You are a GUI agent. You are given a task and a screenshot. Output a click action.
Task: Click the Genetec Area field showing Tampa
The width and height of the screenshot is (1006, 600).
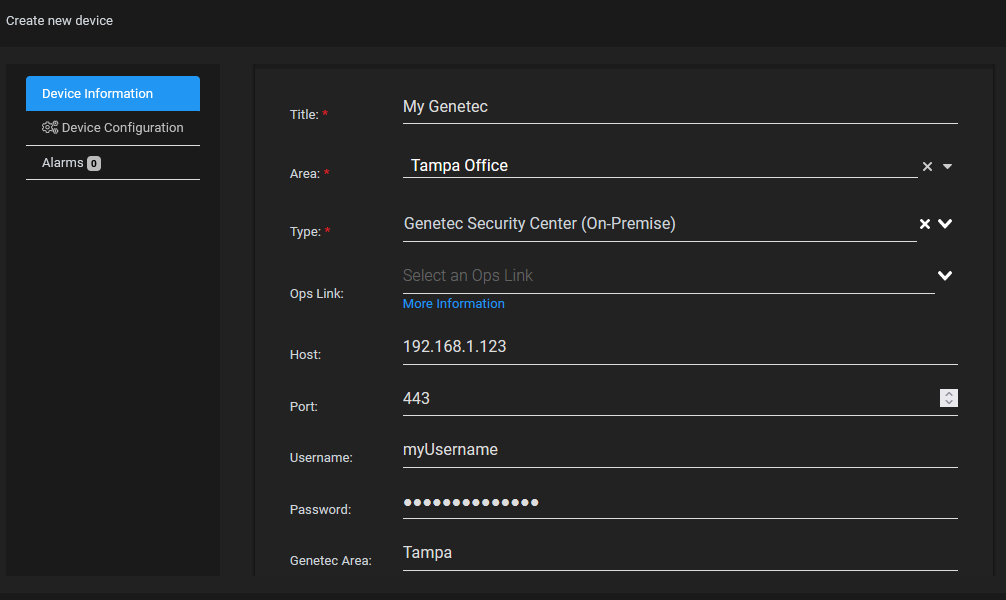(680, 553)
